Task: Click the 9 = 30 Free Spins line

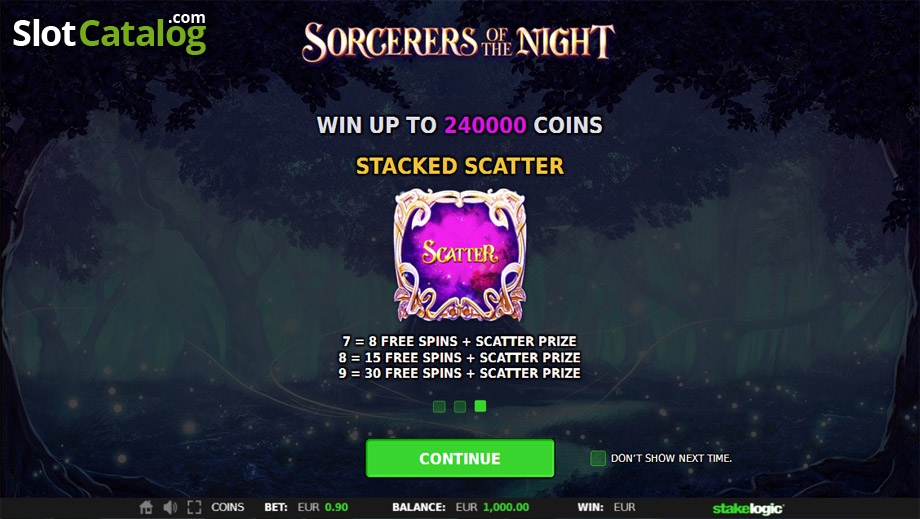Action: pos(459,373)
